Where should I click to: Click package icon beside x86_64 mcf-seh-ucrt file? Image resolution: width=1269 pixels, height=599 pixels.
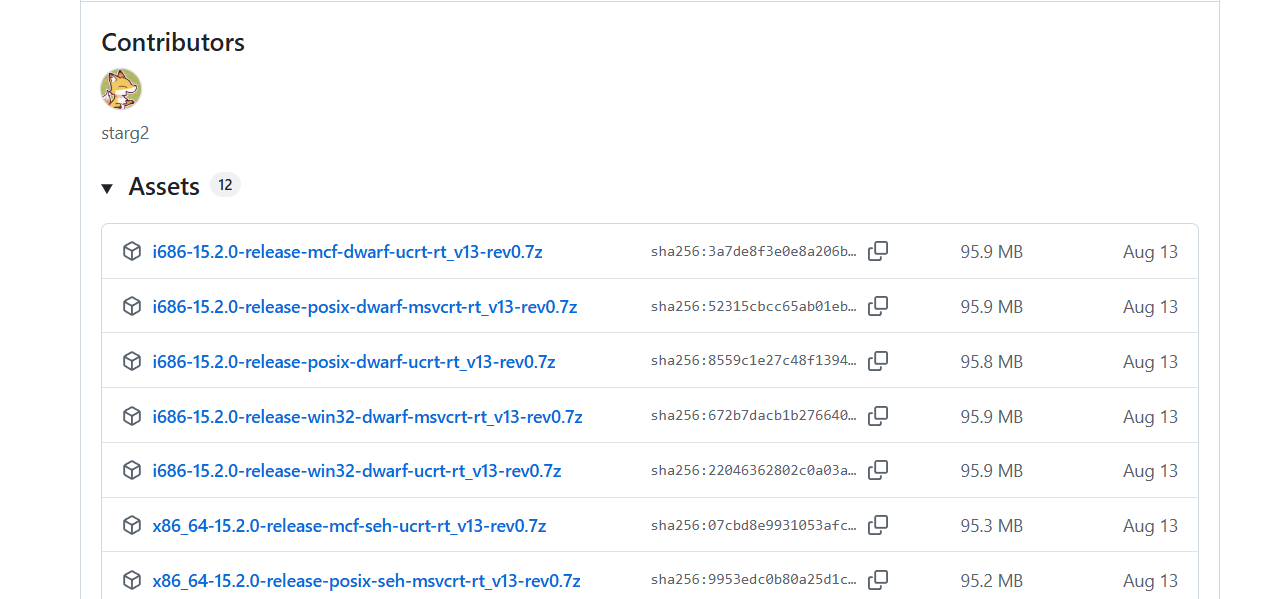click(x=132, y=525)
